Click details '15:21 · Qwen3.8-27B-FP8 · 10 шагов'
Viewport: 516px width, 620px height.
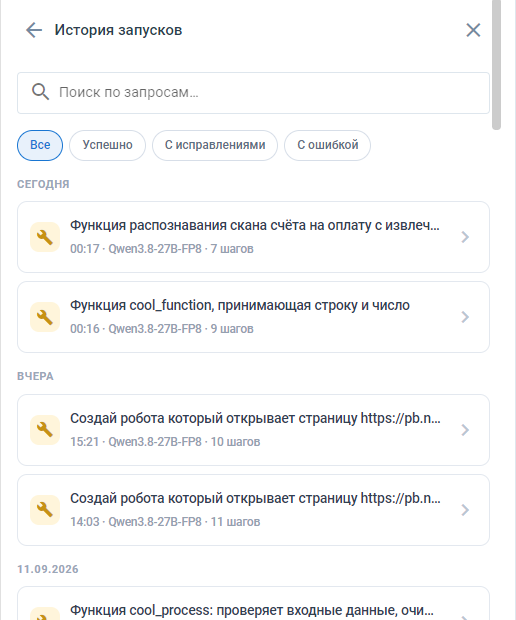tap(165, 442)
